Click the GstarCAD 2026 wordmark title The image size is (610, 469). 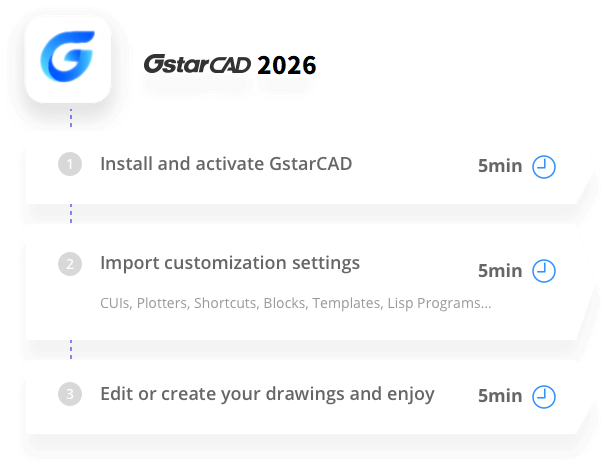(x=229, y=66)
